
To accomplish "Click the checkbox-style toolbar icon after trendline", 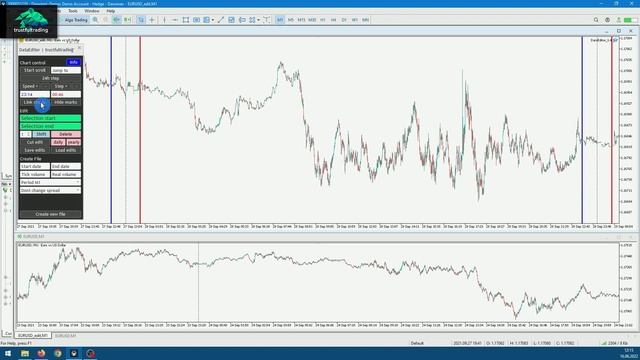I will click(x=231, y=20).
